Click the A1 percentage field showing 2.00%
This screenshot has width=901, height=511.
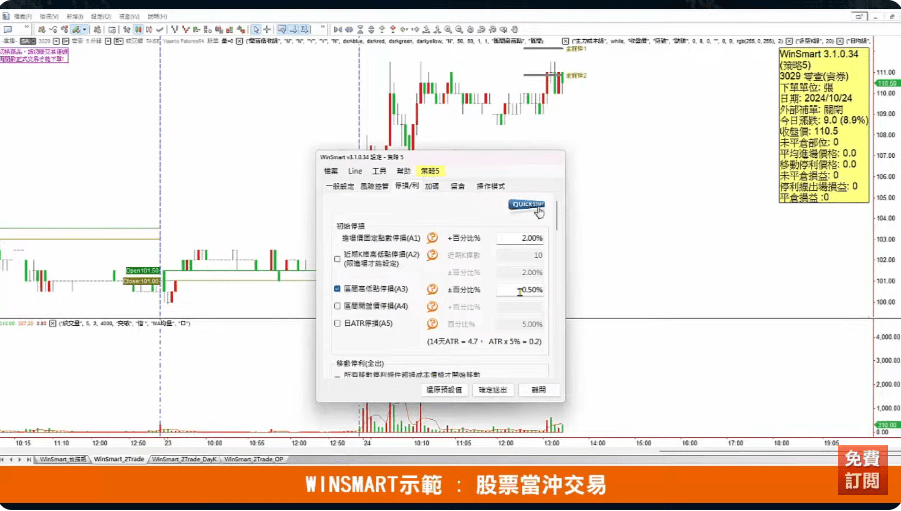(520, 238)
